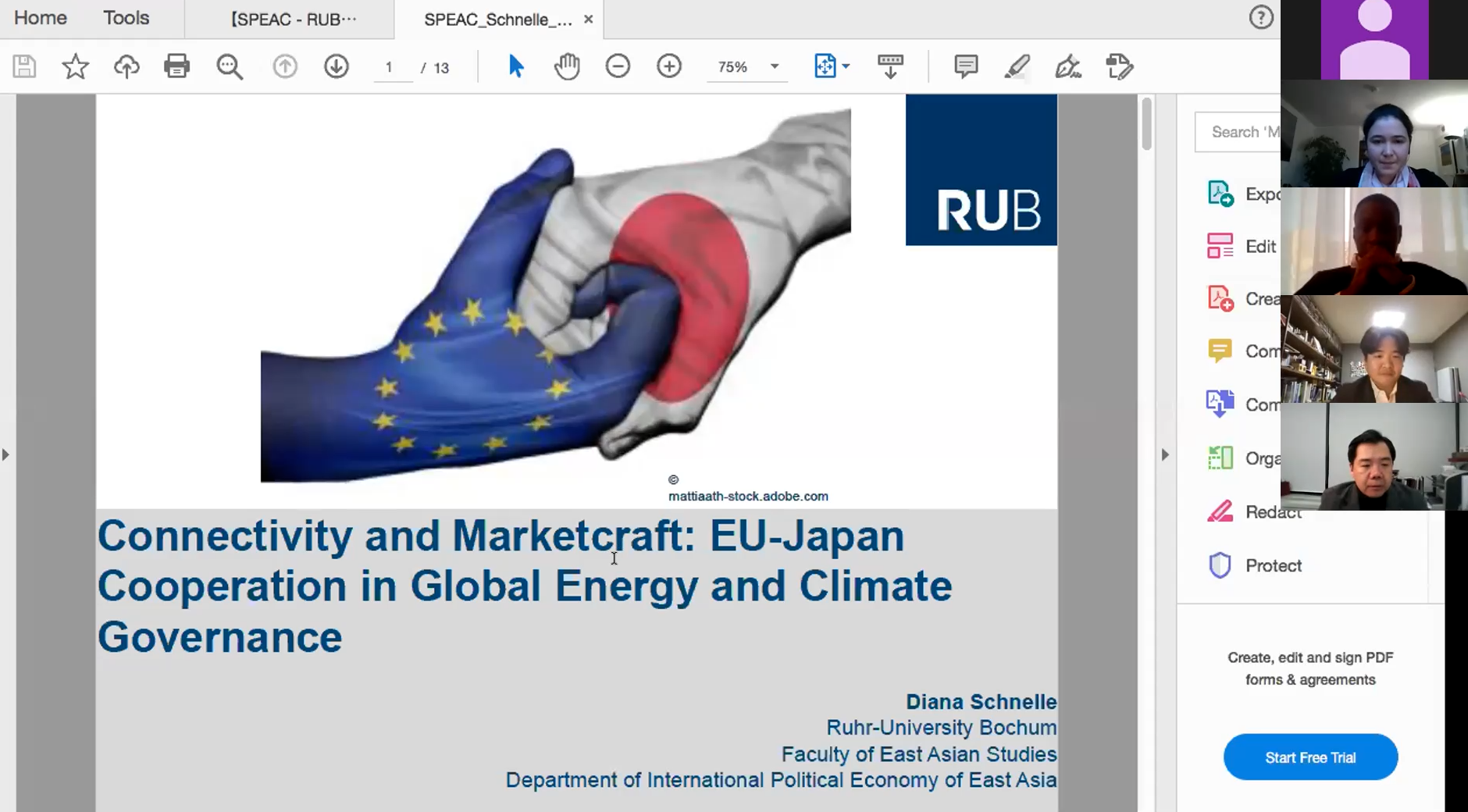Open the fit page options dropdown
Screen dimensions: 1468x812
click(x=846, y=66)
